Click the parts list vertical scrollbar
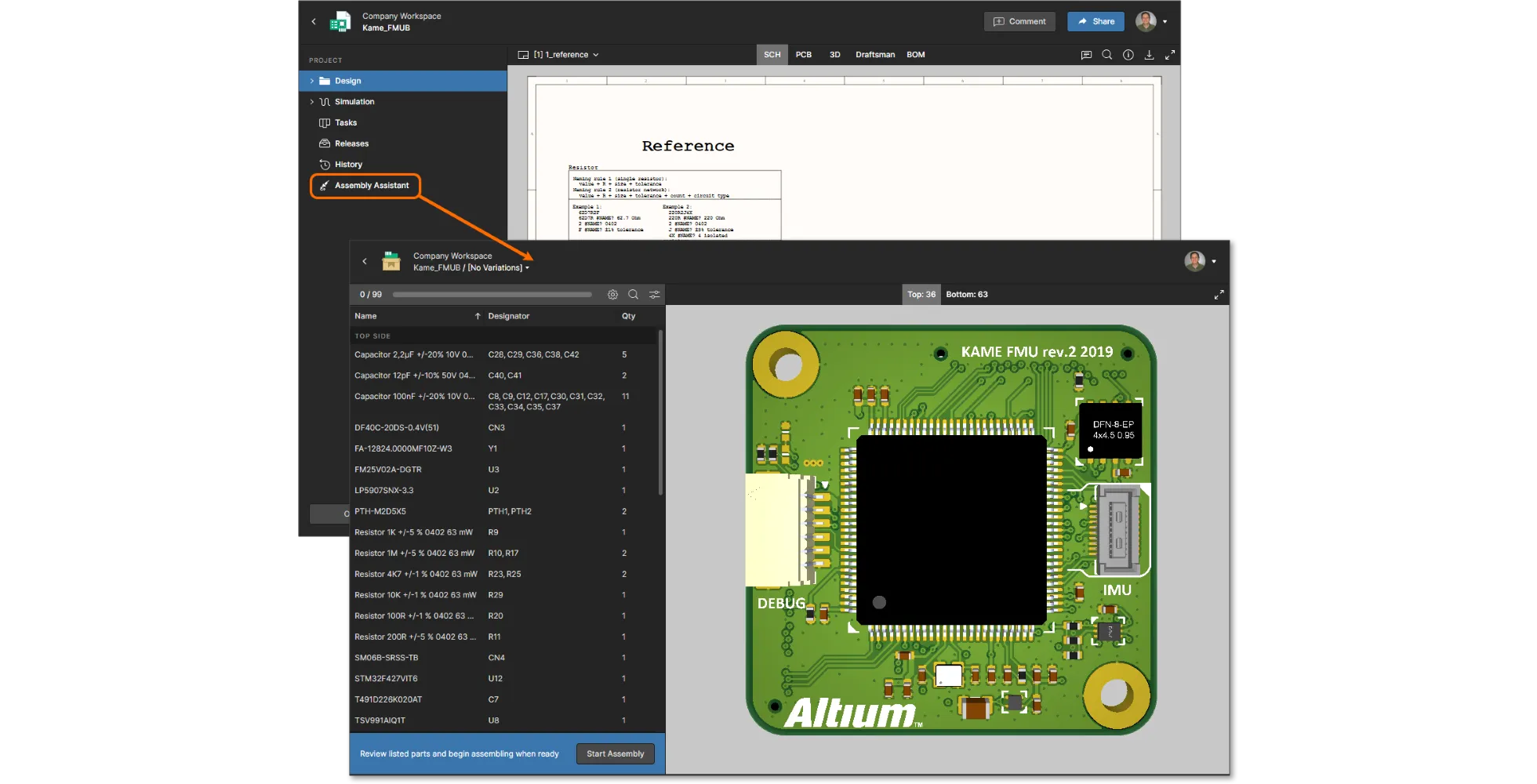Viewport: 1537px width, 784px height. click(660, 413)
